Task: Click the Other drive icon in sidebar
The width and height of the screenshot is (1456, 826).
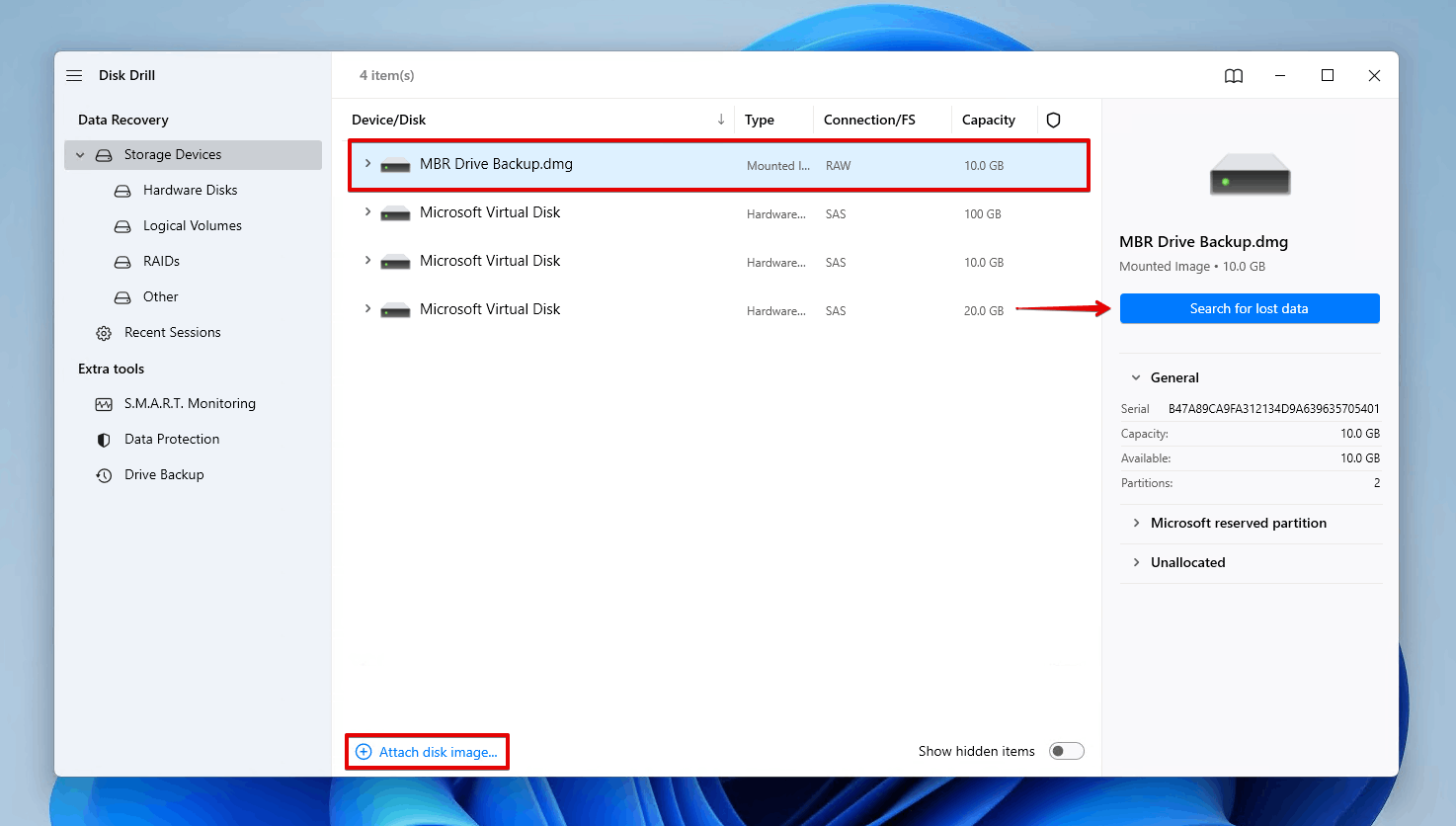Action: click(122, 297)
